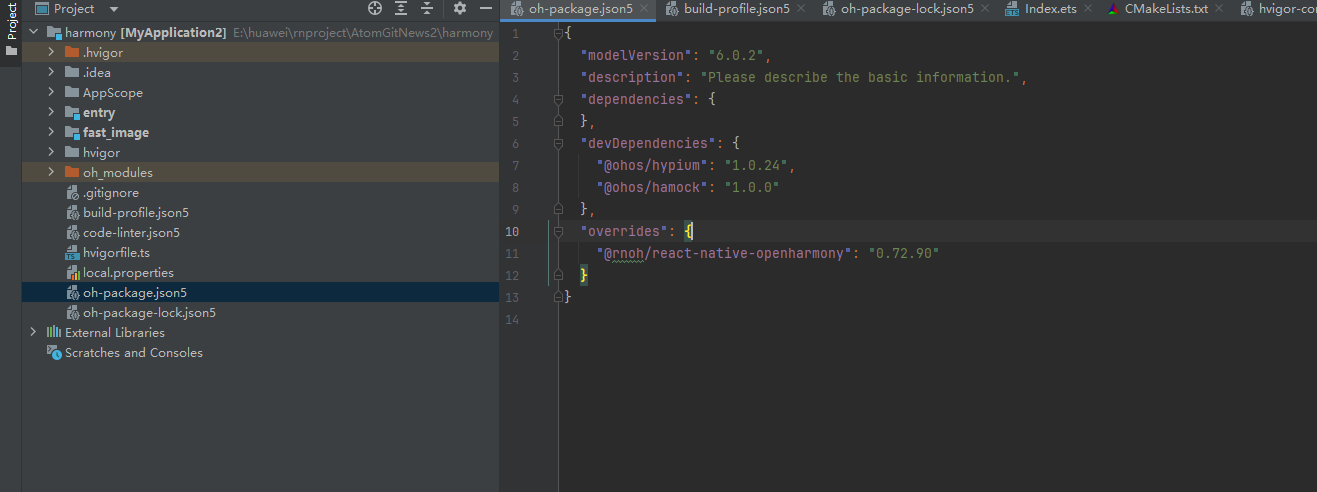Collapse the harmony root project node
1317x492 pixels.
[33, 33]
